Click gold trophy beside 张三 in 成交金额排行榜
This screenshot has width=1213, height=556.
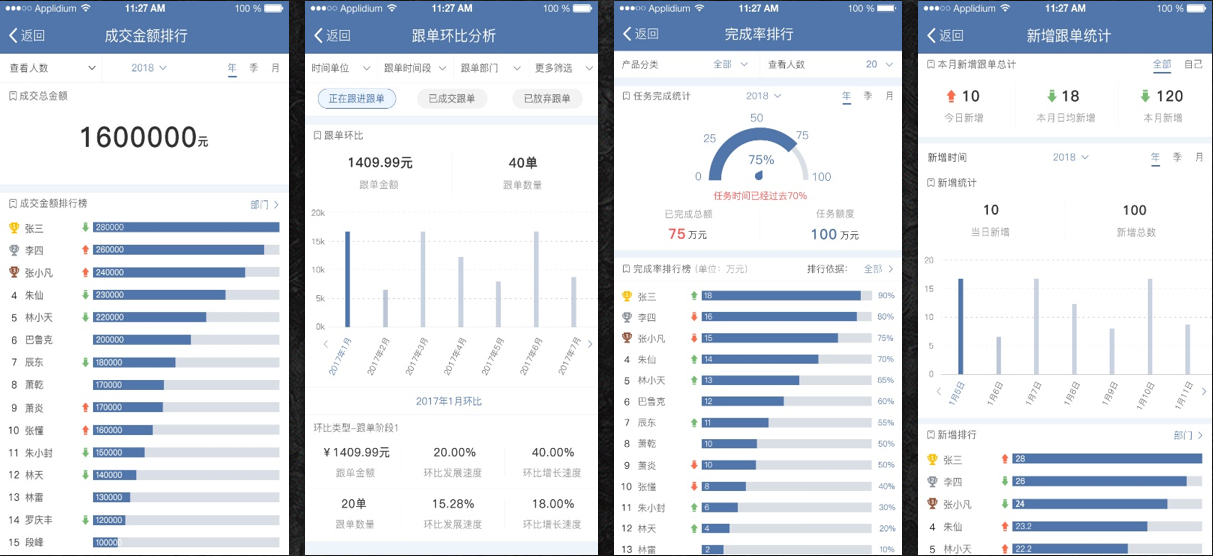click(13, 228)
